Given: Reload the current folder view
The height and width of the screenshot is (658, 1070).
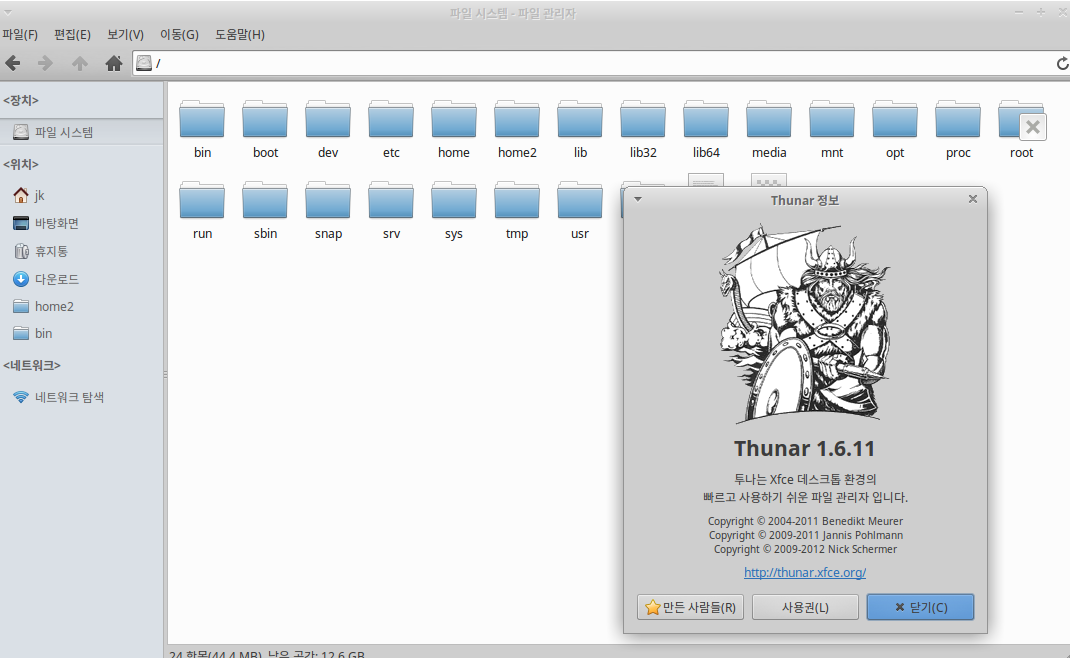Looking at the screenshot, I should 1062,63.
